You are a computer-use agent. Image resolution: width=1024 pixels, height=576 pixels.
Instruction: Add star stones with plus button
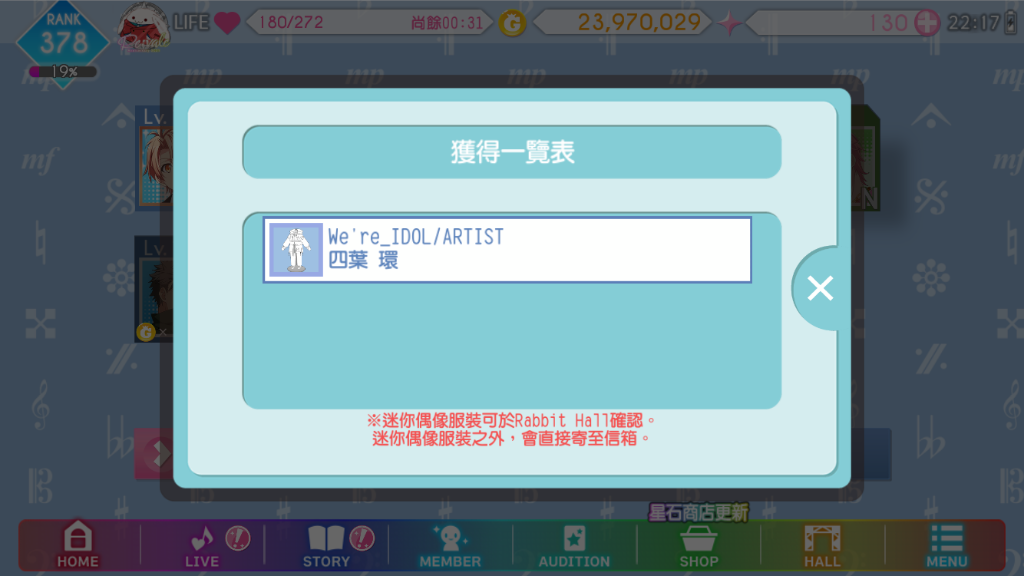(x=927, y=23)
